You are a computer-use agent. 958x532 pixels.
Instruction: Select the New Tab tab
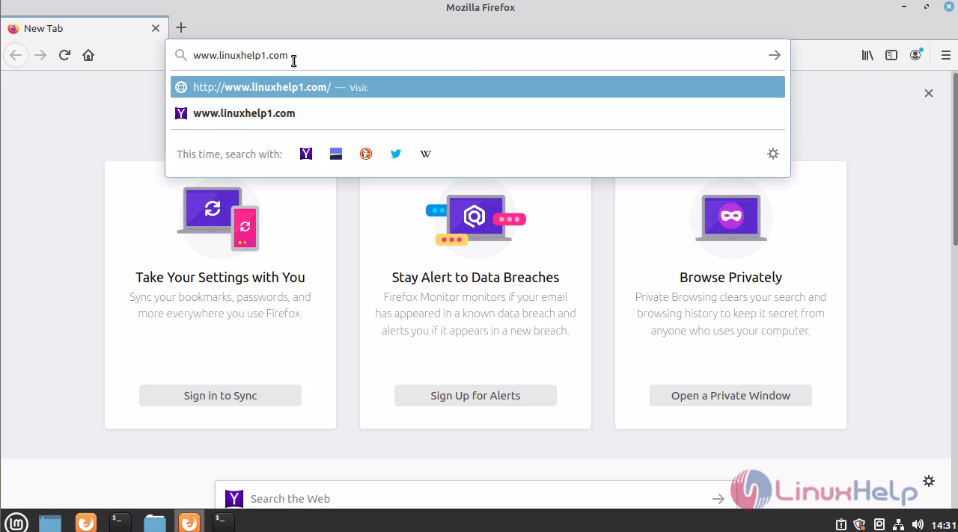85,28
